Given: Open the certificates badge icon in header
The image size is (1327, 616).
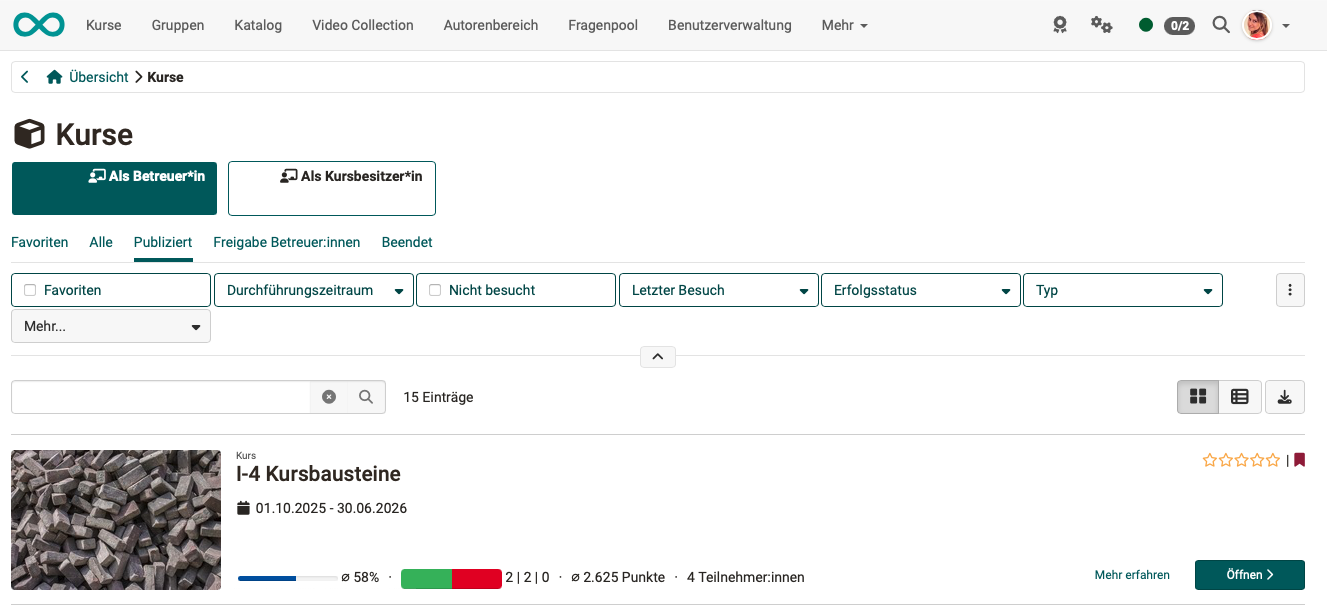Looking at the screenshot, I should [1060, 25].
